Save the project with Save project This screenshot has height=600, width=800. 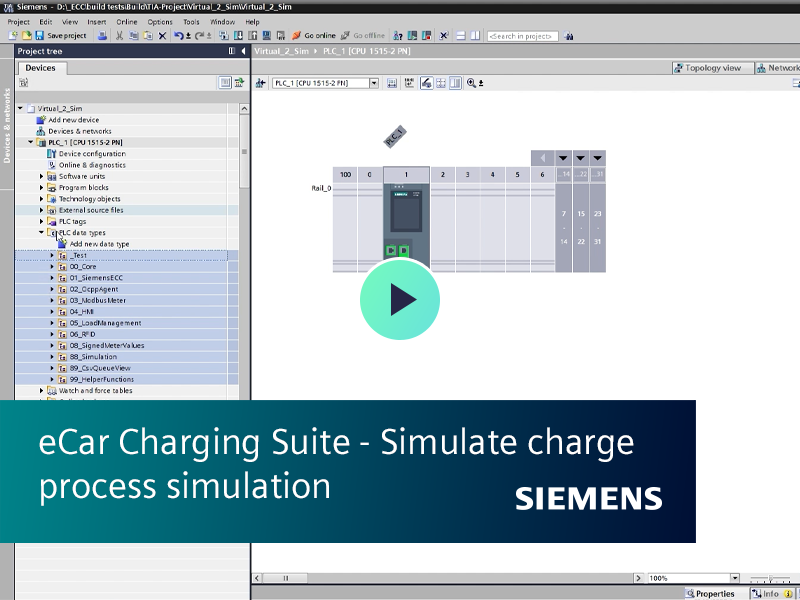point(61,36)
